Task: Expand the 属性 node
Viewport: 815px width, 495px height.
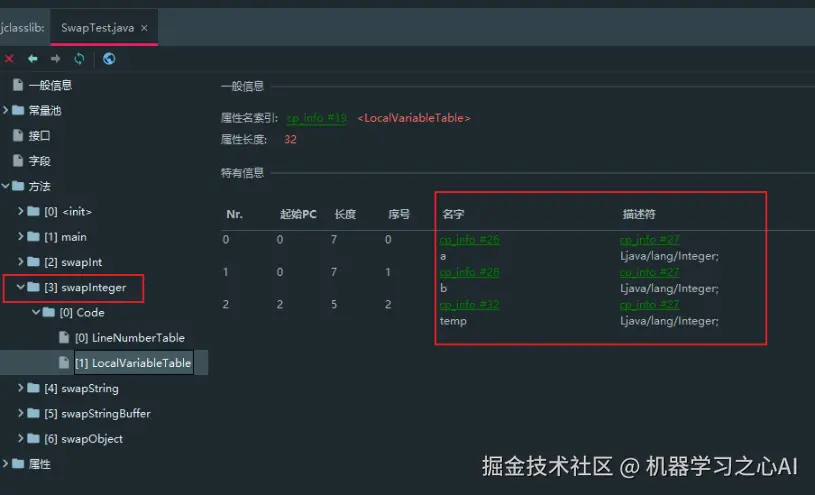Action: tap(6, 464)
